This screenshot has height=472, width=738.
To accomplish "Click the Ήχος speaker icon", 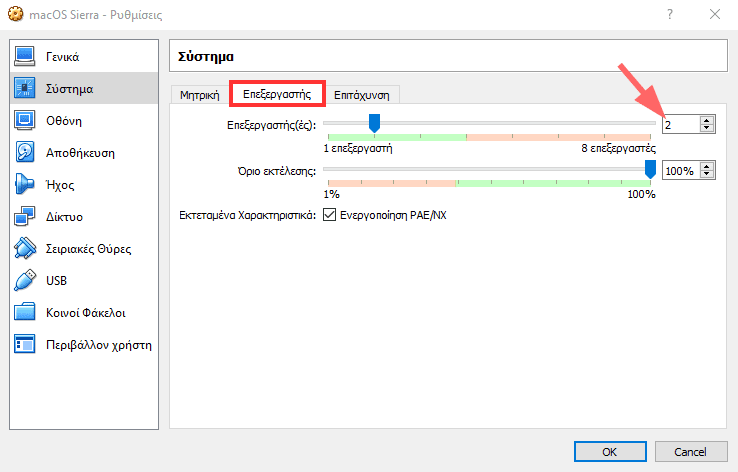I will click(24, 184).
